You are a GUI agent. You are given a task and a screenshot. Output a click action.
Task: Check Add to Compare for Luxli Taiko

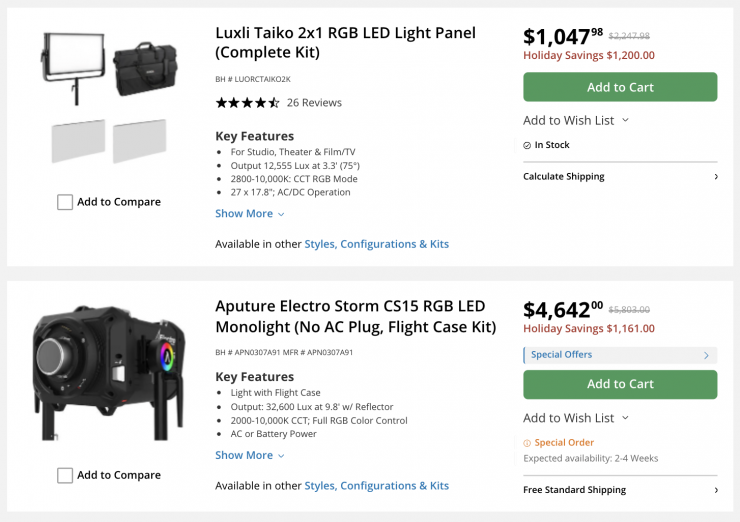pyautogui.click(x=65, y=202)
